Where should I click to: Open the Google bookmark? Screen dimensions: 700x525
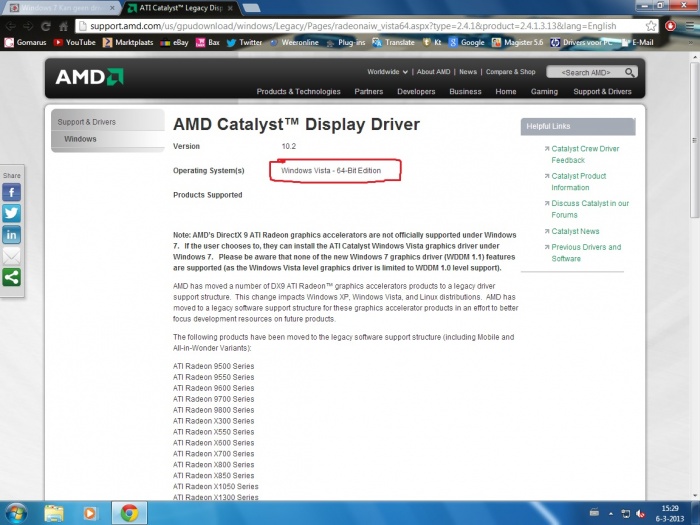point(467,42)
